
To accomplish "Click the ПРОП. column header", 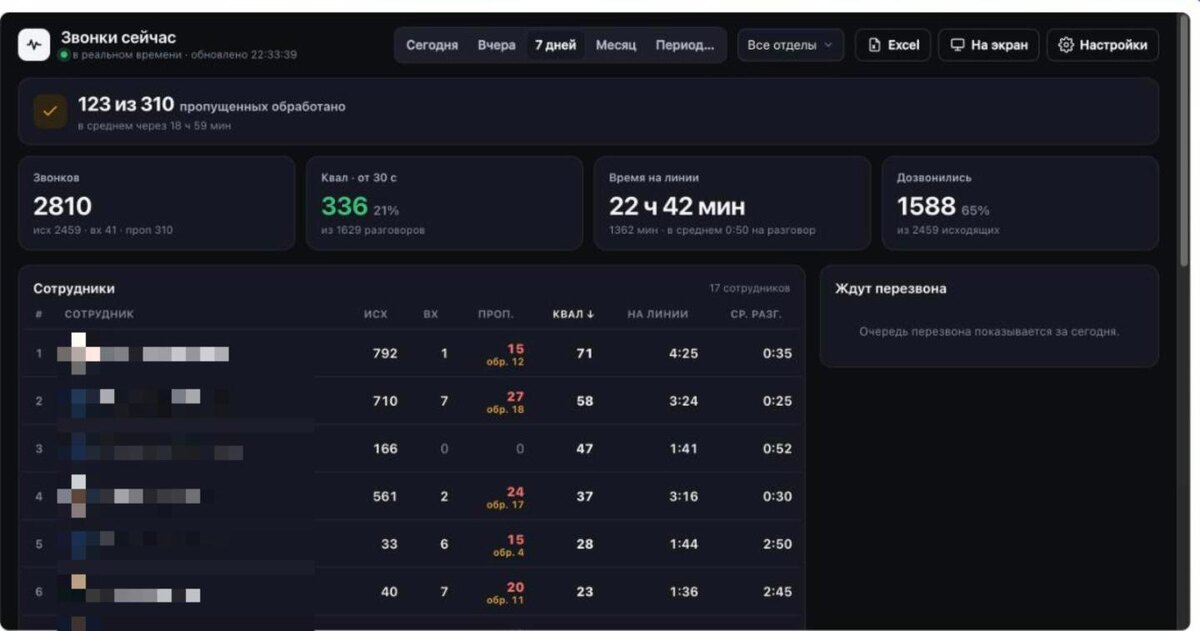I will pyautogui.click(x=496, y=314).
